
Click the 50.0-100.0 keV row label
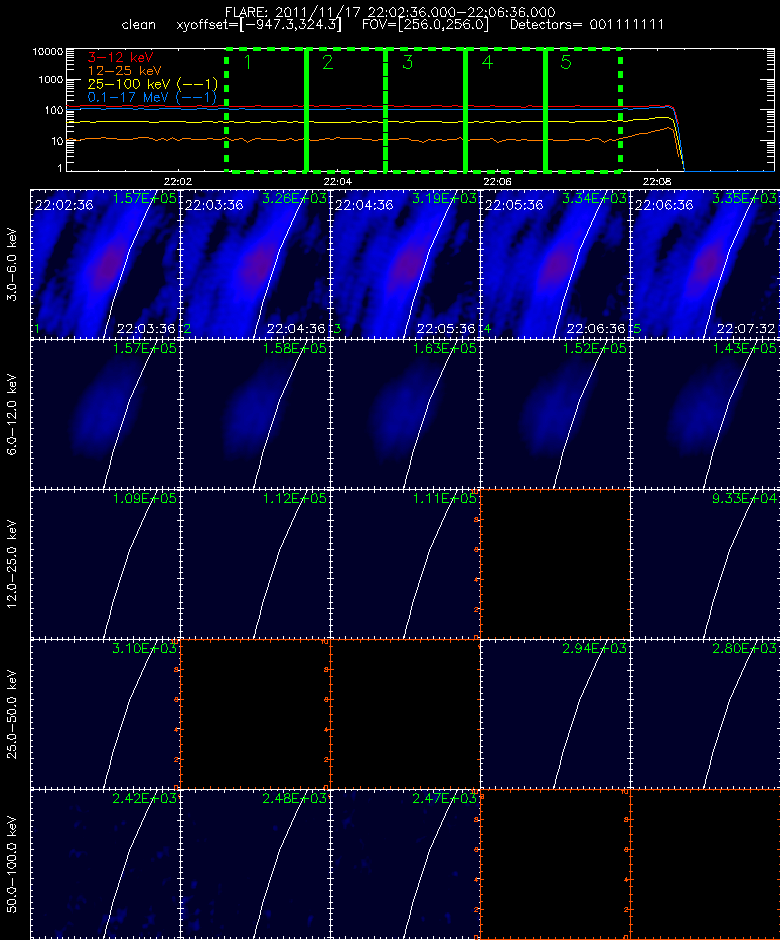[x=13, y=864]
